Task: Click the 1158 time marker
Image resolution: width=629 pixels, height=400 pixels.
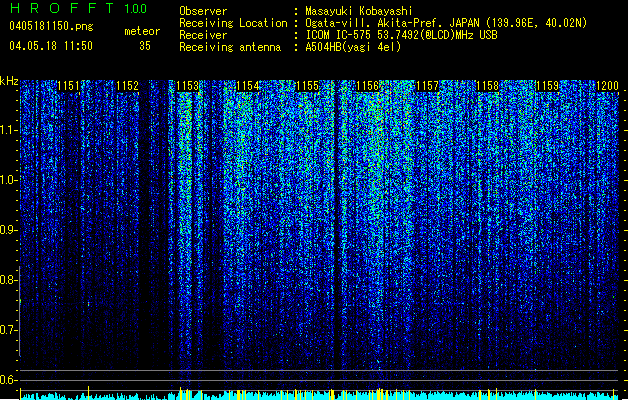Action: (x=487, y=86)
